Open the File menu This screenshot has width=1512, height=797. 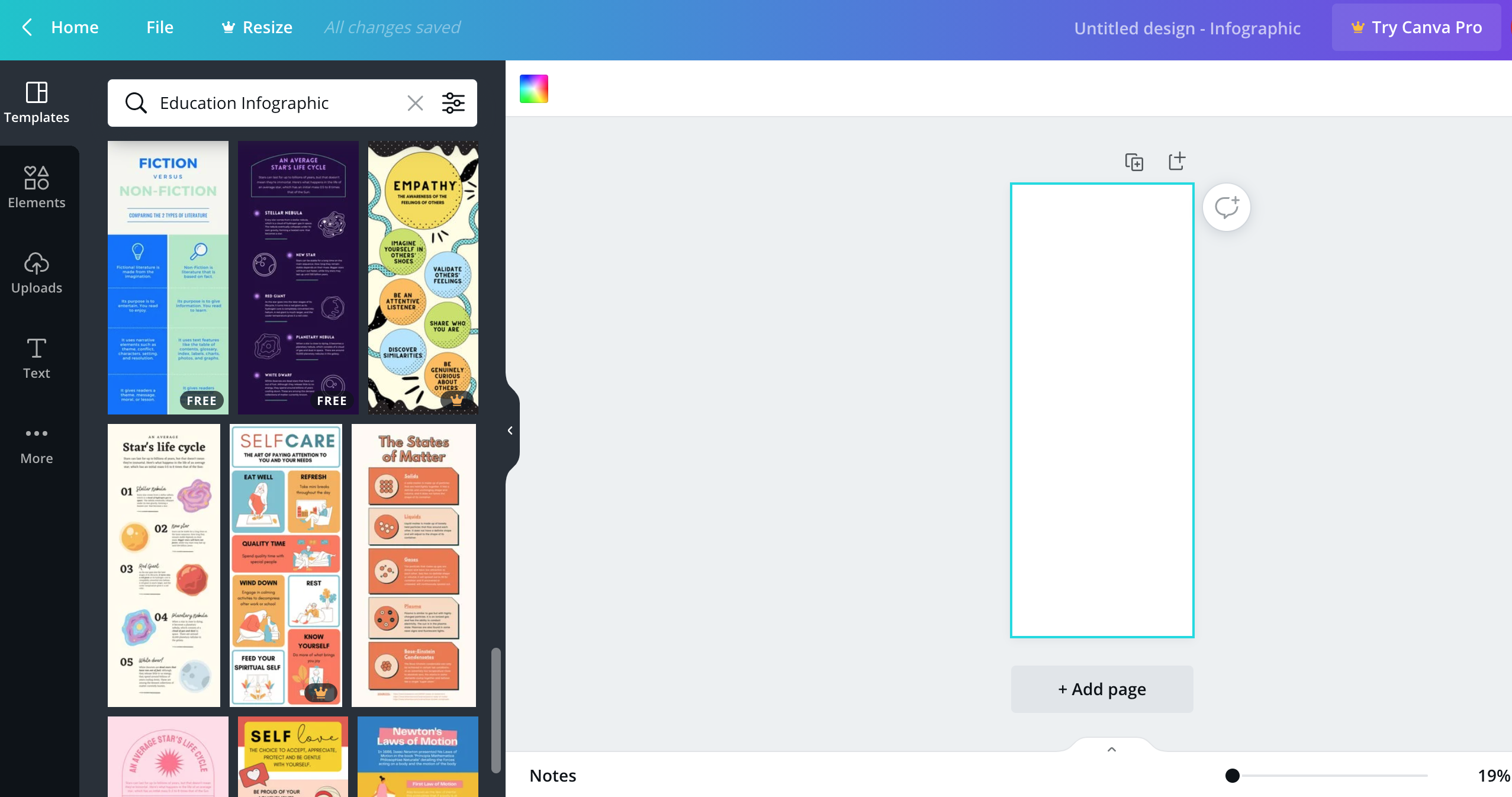tap(160, 27)
